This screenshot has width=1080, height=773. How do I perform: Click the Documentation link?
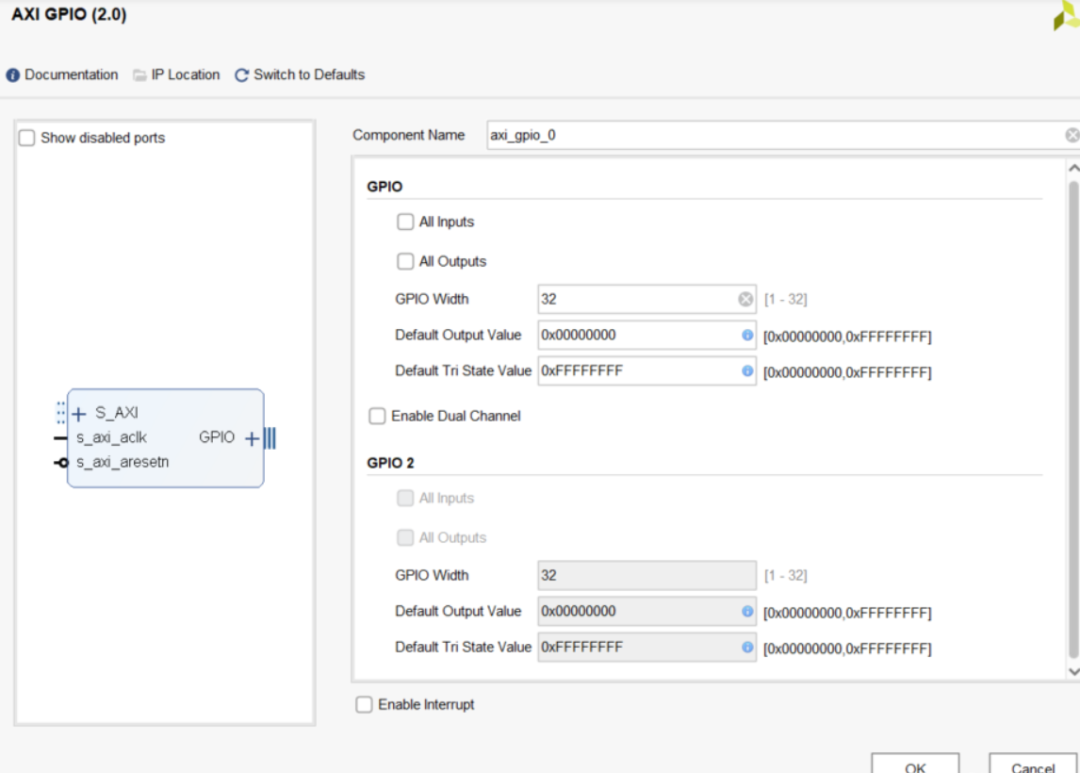pos(71,74)
